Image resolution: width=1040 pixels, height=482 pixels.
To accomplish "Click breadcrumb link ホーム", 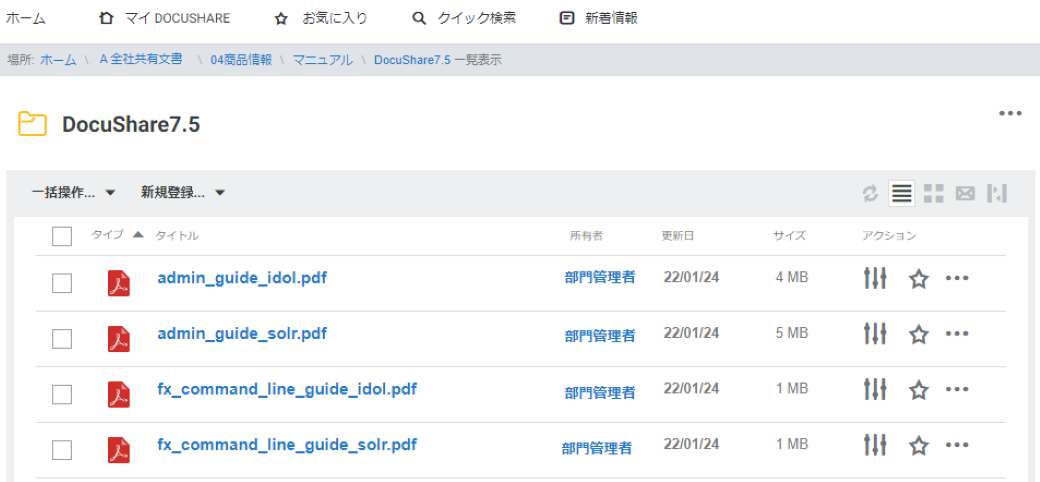I will click(58, 60).
